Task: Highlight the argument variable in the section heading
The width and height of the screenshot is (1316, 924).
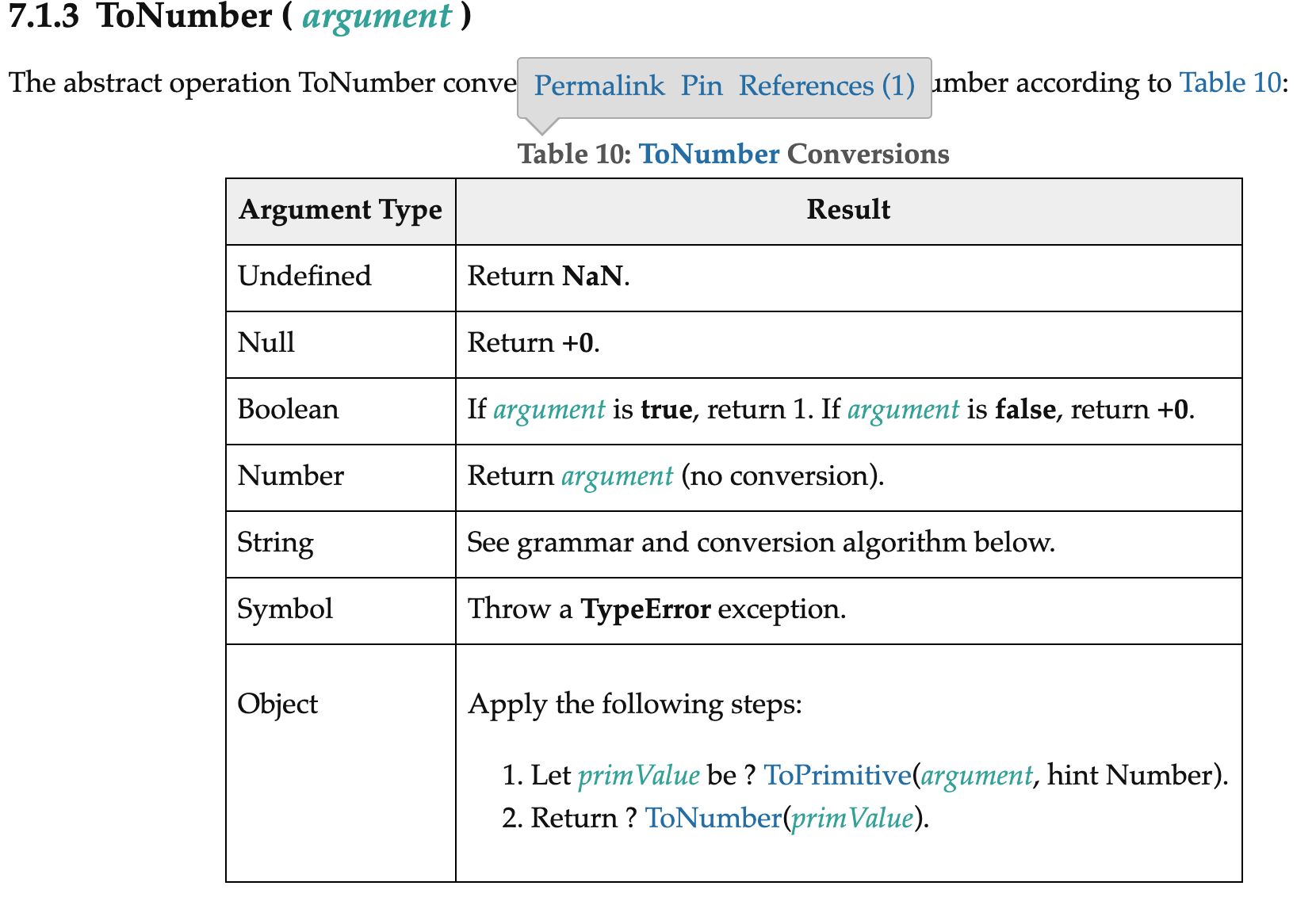Action: click(377, 17)
